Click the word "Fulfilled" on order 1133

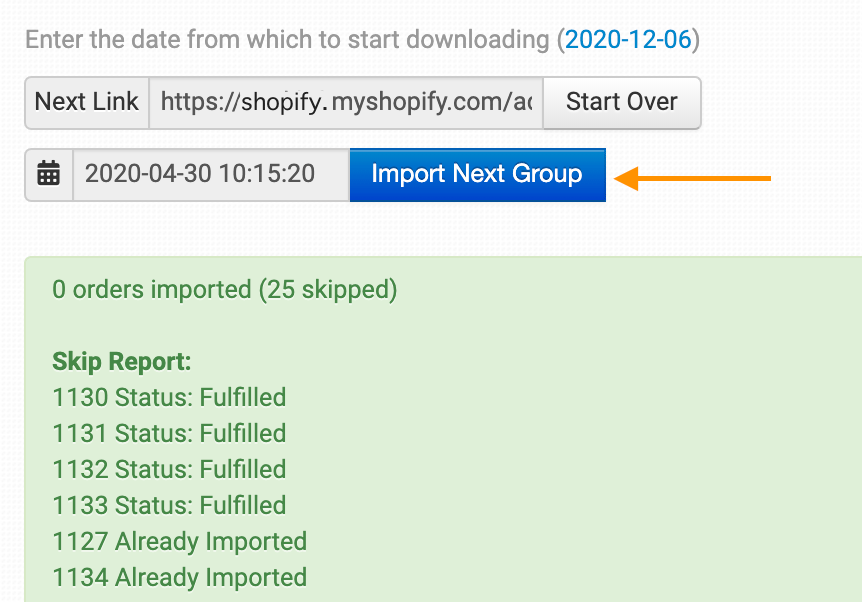[242, 505]
